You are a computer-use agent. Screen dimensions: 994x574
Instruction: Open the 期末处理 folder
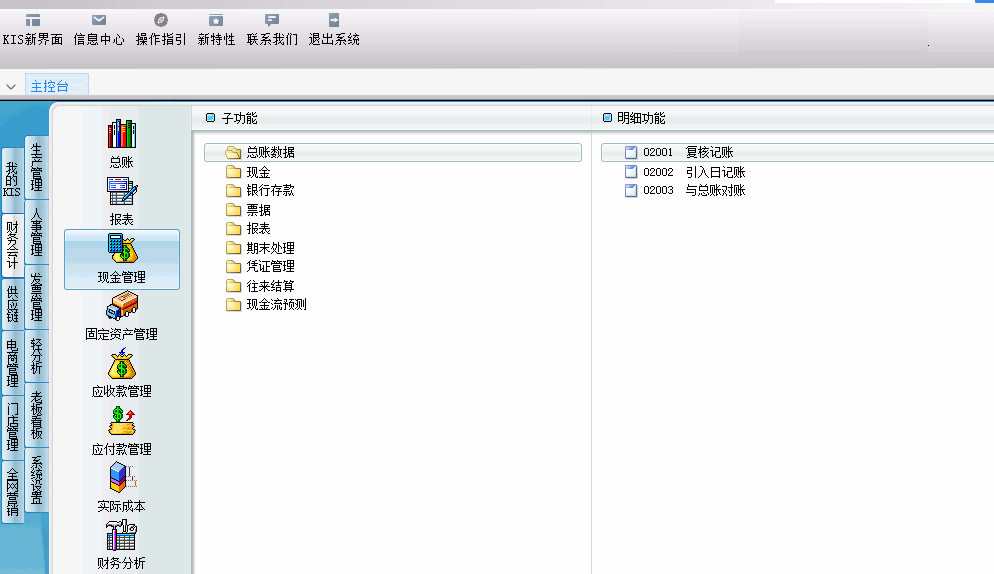(x=270, y=248)
